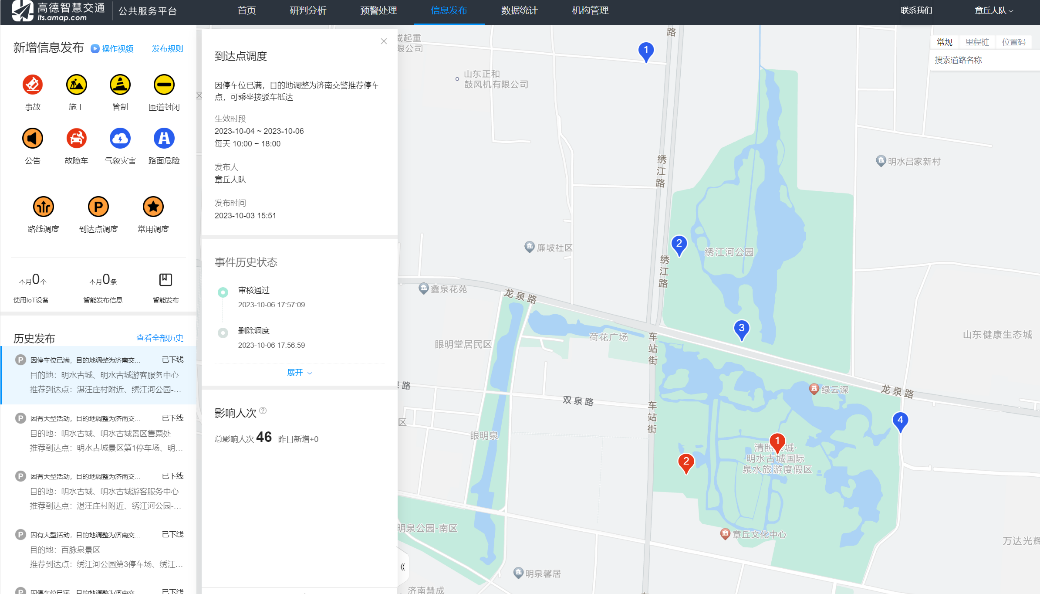Click the 绣江河公园 map label
The height and width of the screenshot is (594, 1040).
pos(730,252)
